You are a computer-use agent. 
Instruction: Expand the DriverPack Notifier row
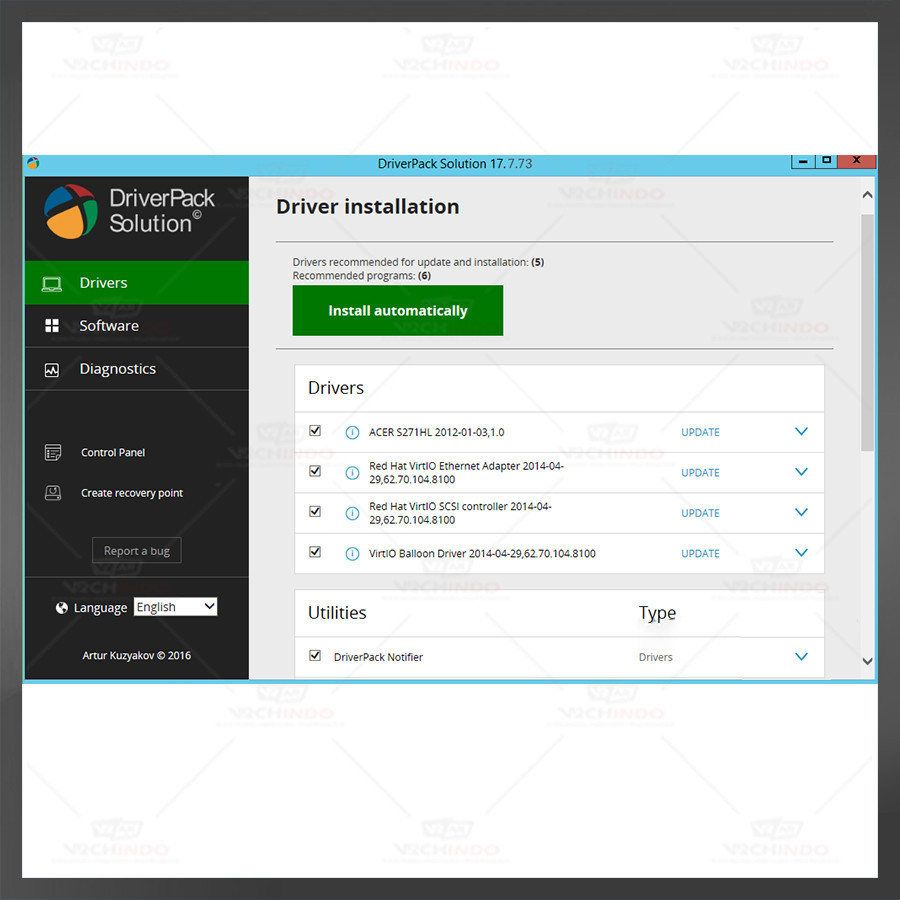pos(801,656)
